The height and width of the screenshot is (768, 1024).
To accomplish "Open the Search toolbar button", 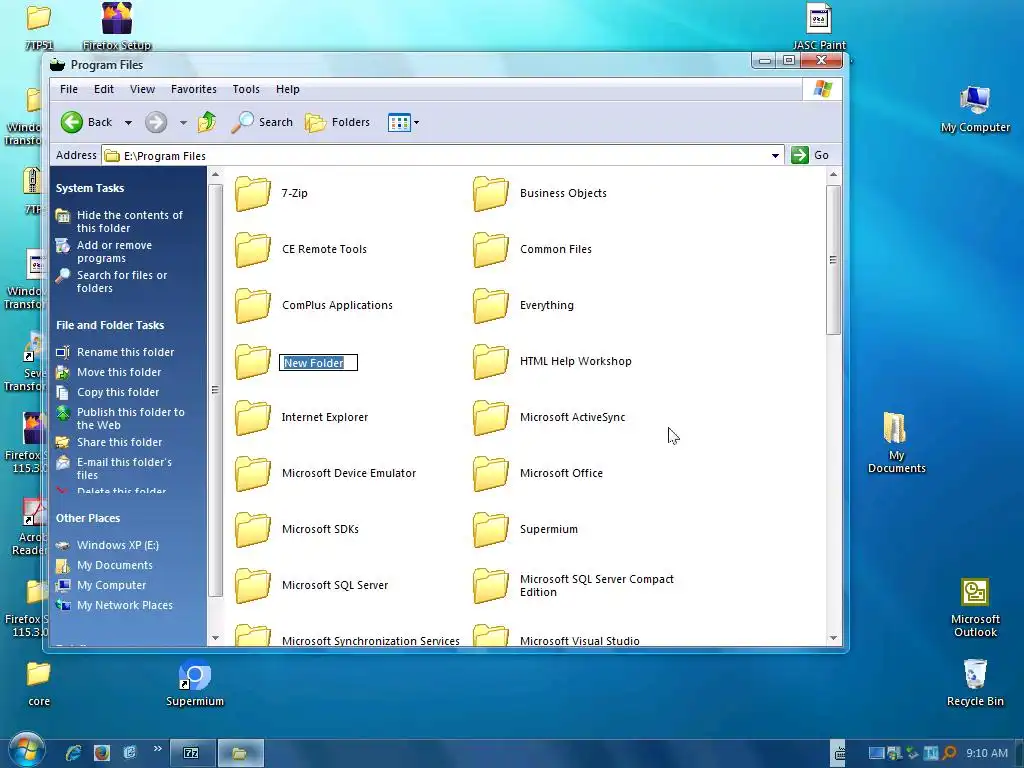I will [262, 122].
